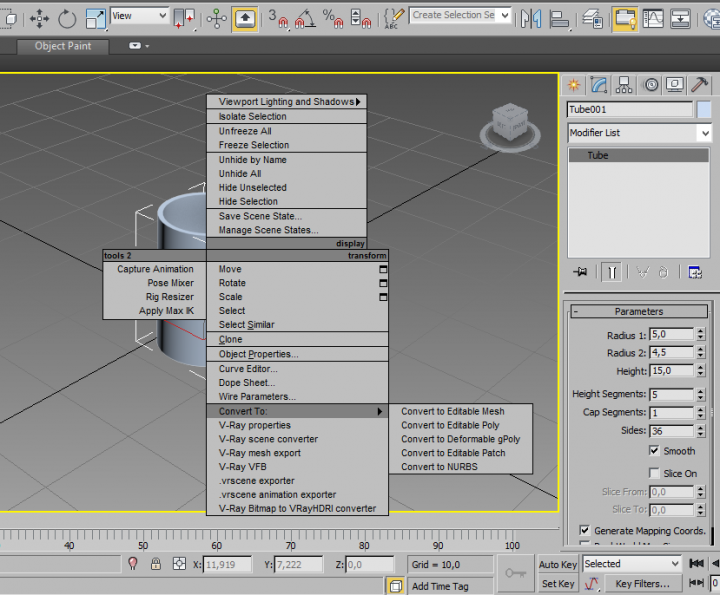The height and width of the screenshot is (595, 720).
Task: Click the Configure Modifier Sets icon
Action: pyautogui.click(x=695, y=272)
